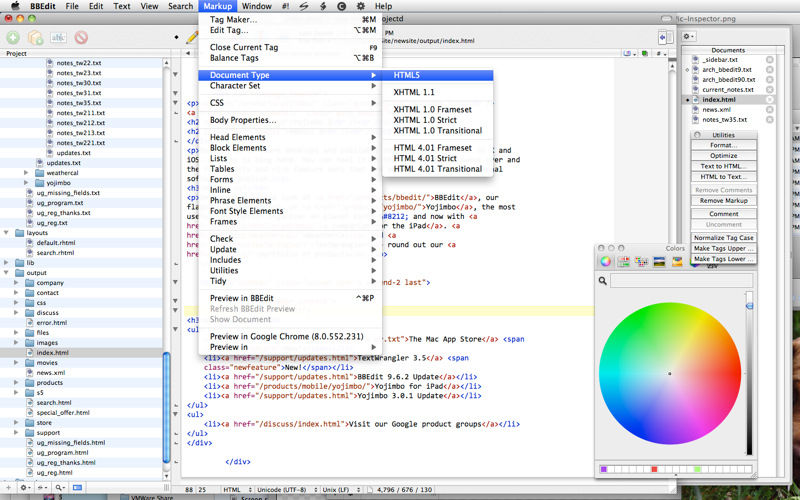The width and height of the screenshot is (800, 500).
Task: Expand the weathercal folder
Action: pyautogui.click(x=26, y=173)
